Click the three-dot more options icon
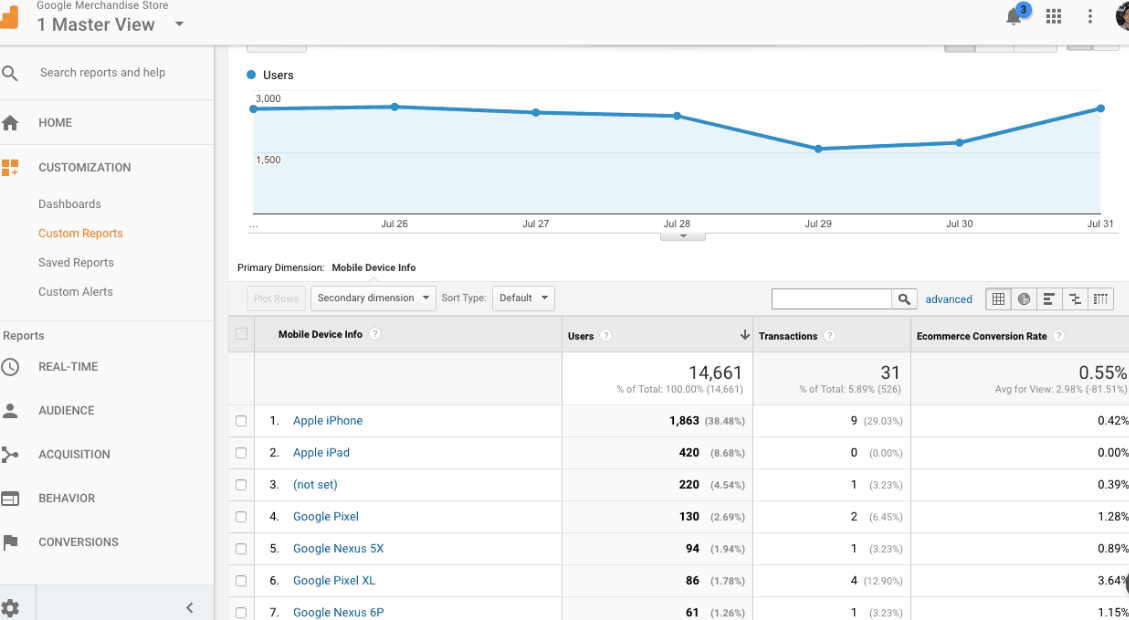The width and height of the screenshot is (1129, 620). [1090, 16]
